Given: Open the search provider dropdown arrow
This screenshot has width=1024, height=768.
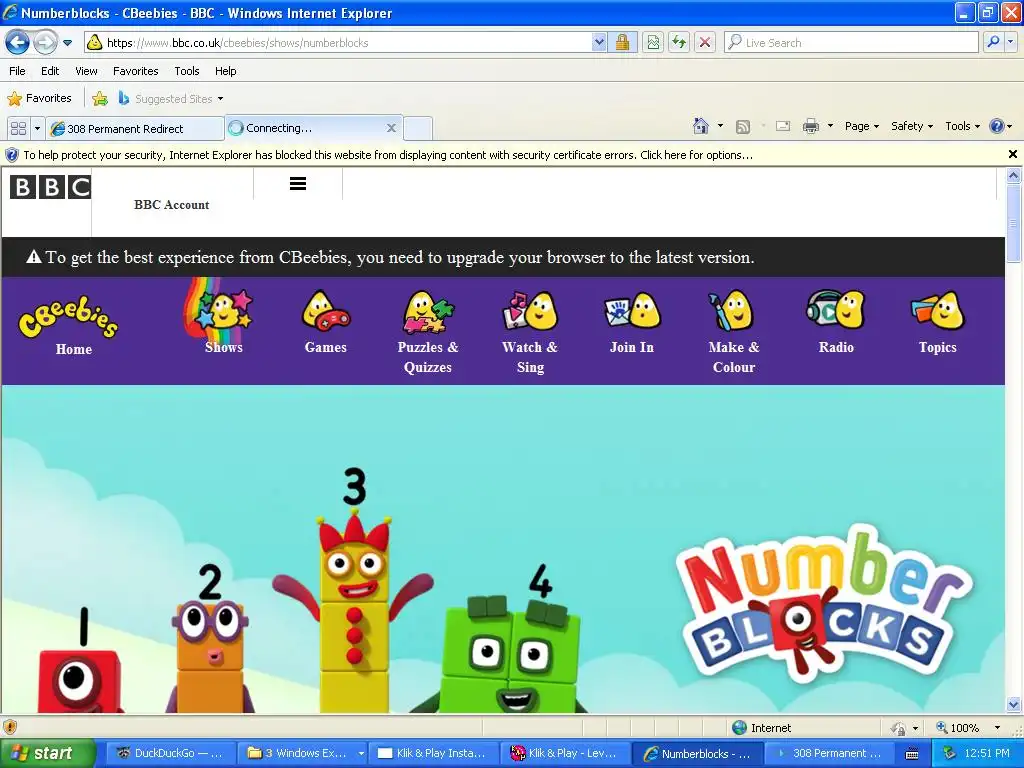Looking at the screenshot, I should 1010,42.
